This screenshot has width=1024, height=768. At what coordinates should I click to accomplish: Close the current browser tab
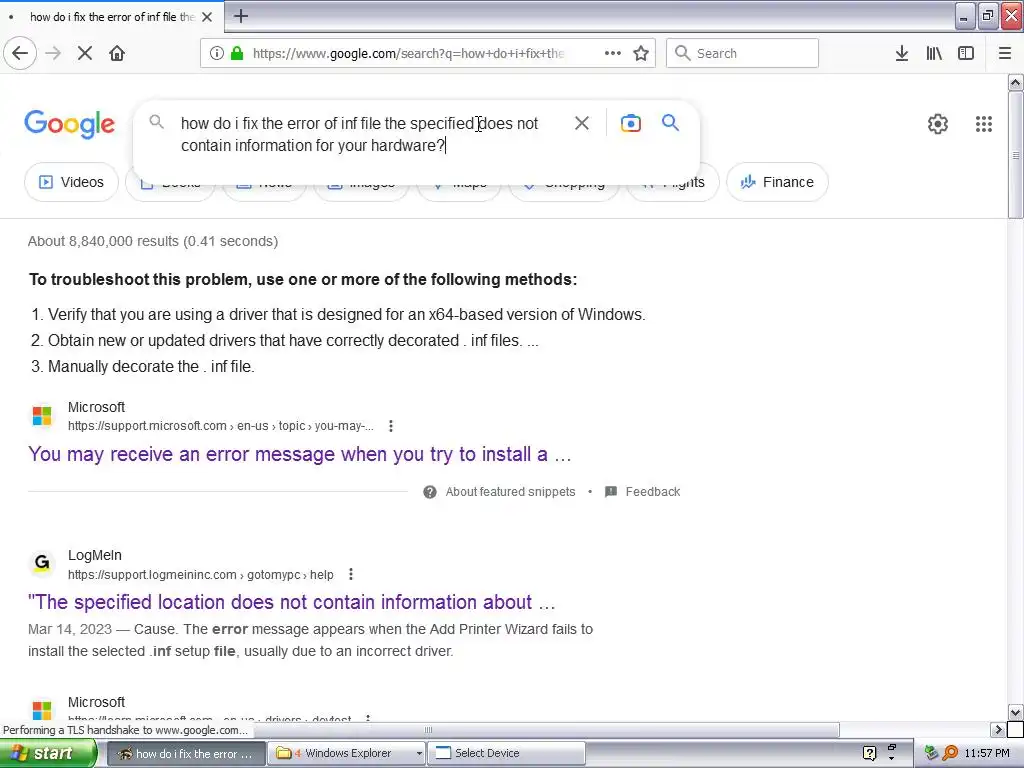[207, 16]
